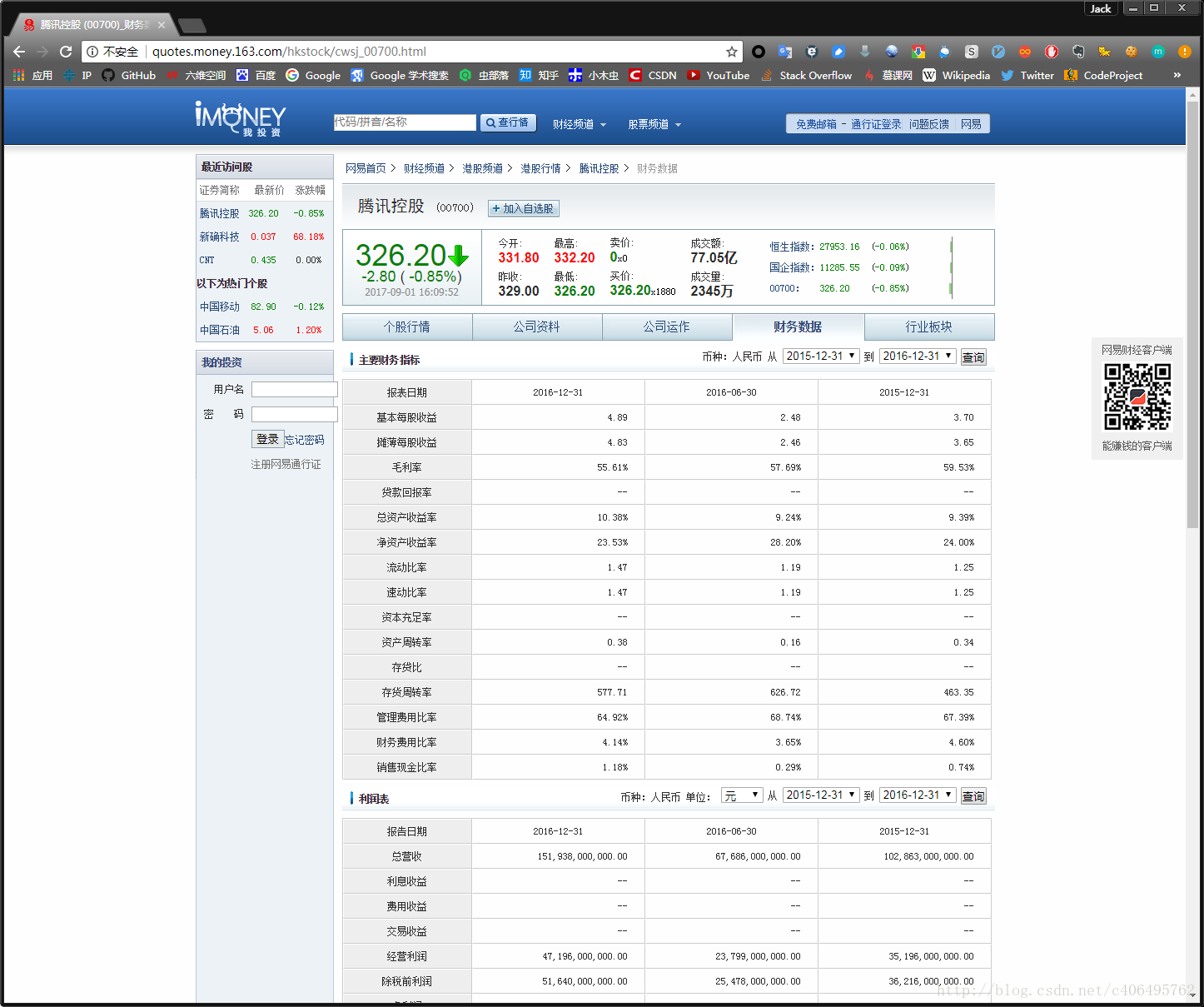
Task: Expand the 财经频道 dropdown menu
Action: point(580,124)
